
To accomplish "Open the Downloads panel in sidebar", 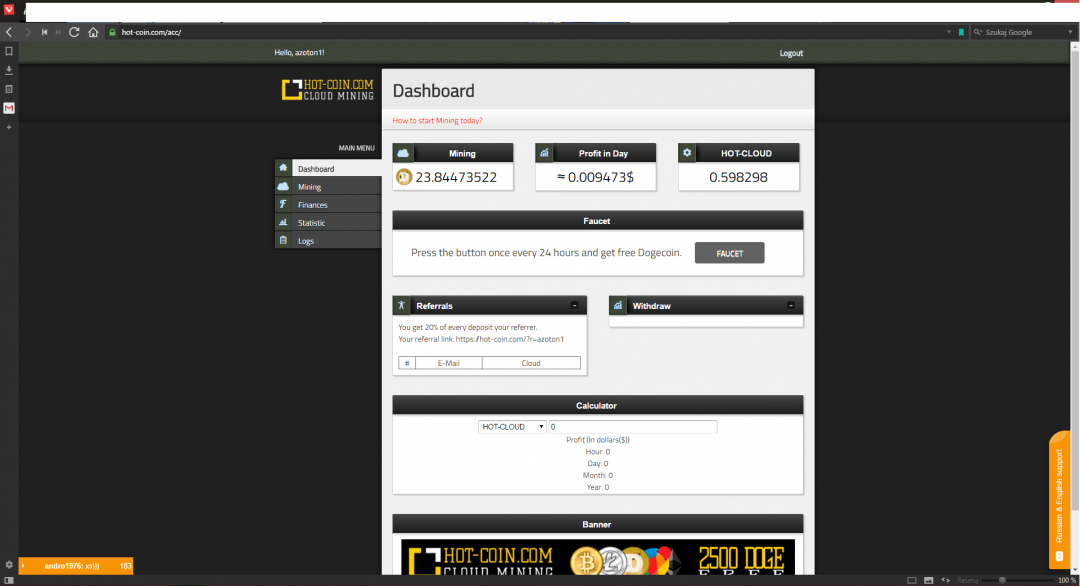I will [x=9, y=70].
